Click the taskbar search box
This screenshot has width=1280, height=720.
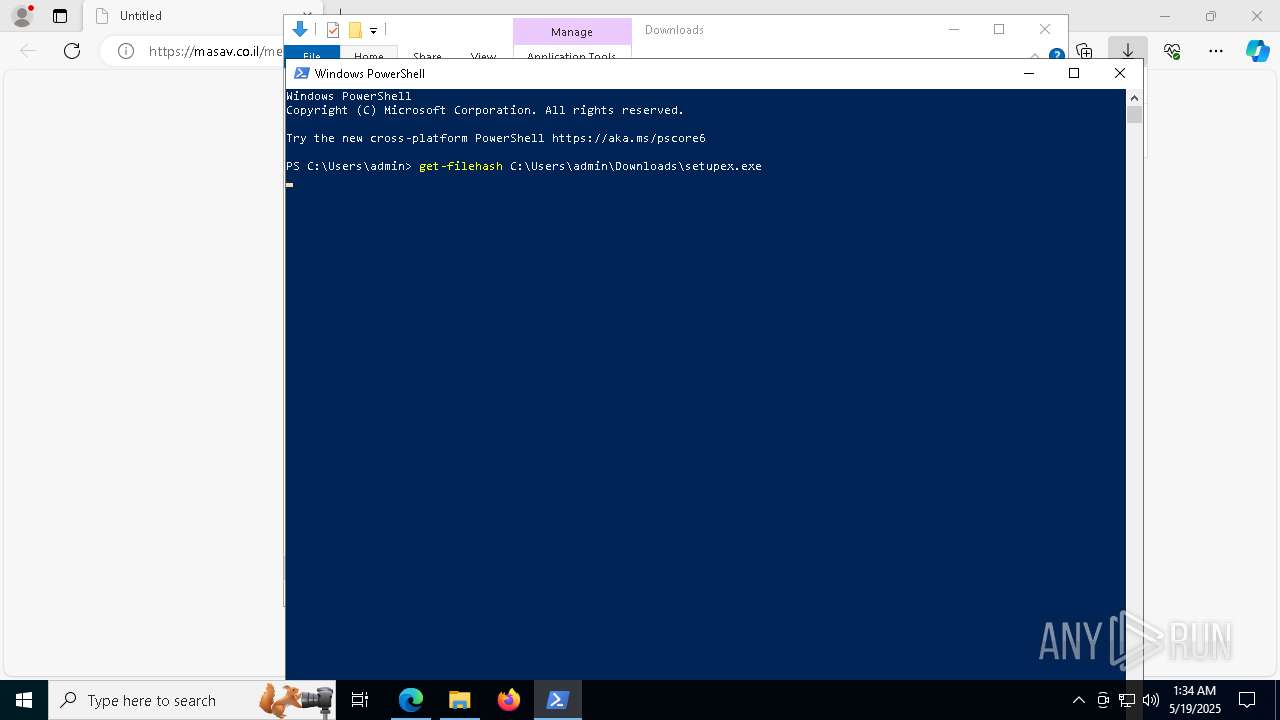tap(192, 700)
